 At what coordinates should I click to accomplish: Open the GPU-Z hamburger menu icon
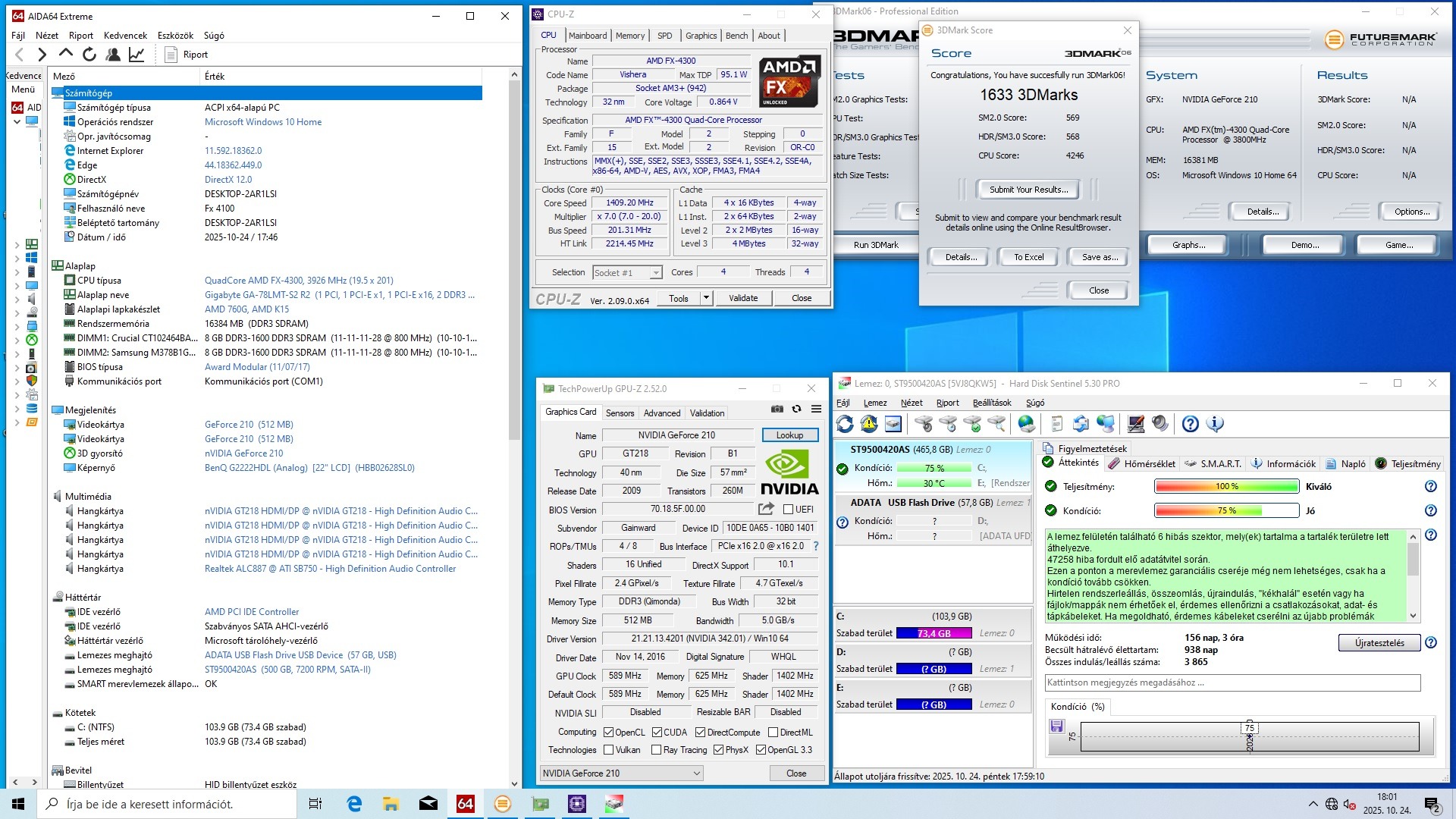[x=816, y=409]
